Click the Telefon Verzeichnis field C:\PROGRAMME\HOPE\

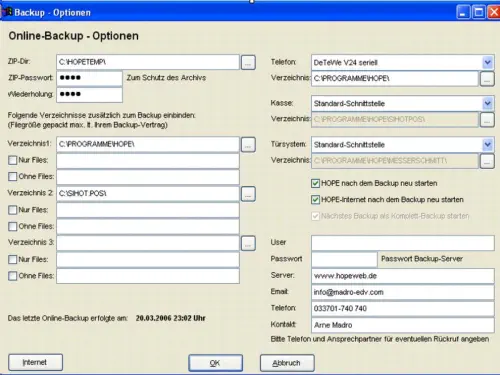(x=395, y=79)
